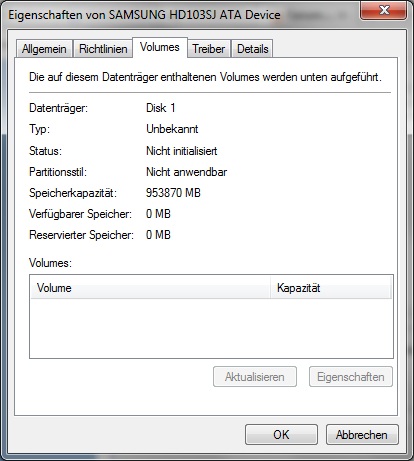Click the "Nicht anwendbar" value
Viewport: 414px width, 461px height.
click(x=186, y=172)
